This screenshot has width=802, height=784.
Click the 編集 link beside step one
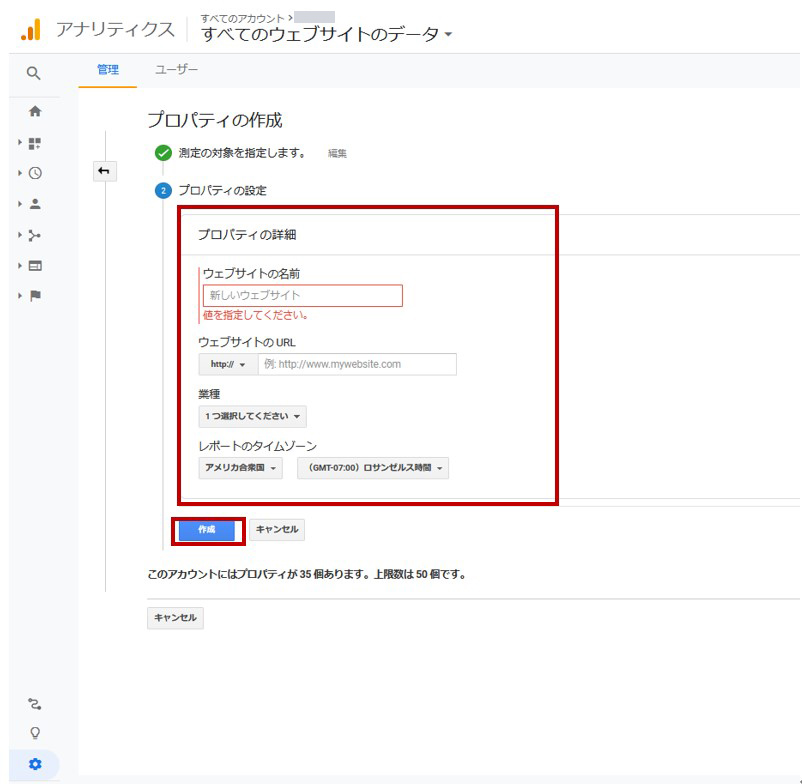point(337,154)
